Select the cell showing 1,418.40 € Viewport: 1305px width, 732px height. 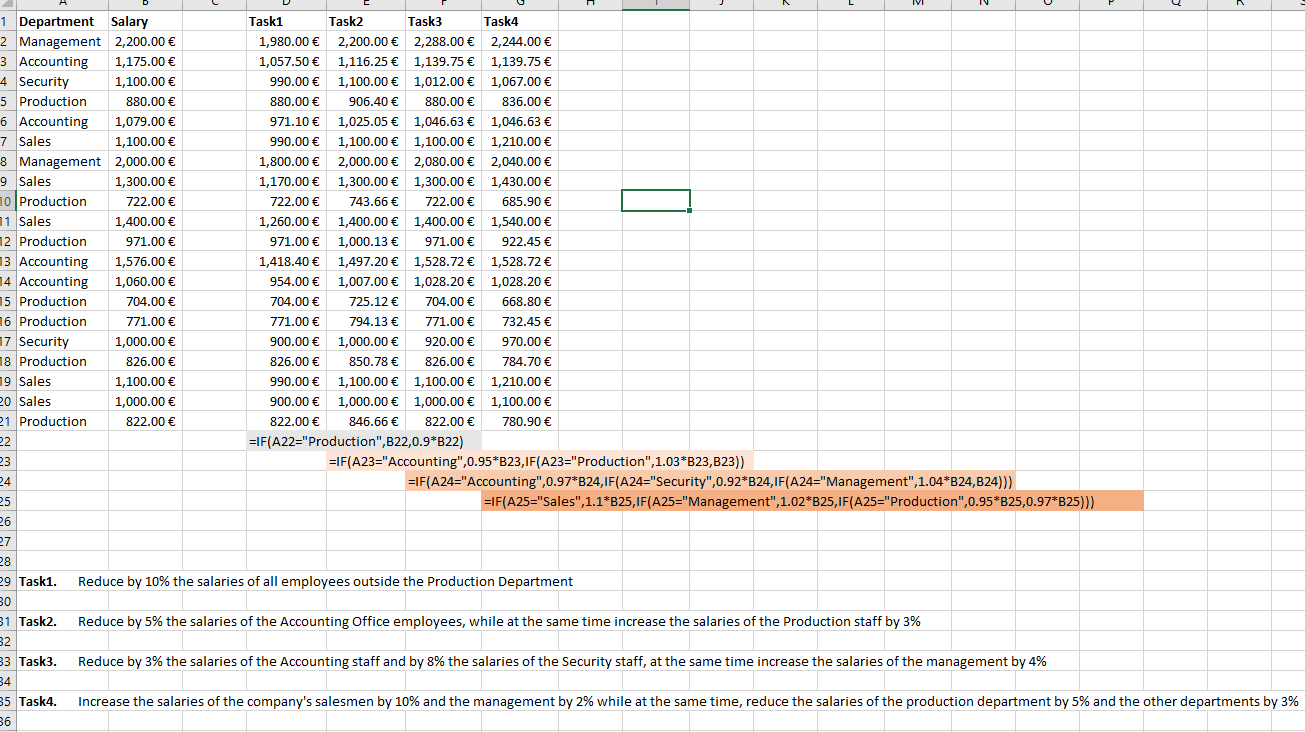coord(288,261)
